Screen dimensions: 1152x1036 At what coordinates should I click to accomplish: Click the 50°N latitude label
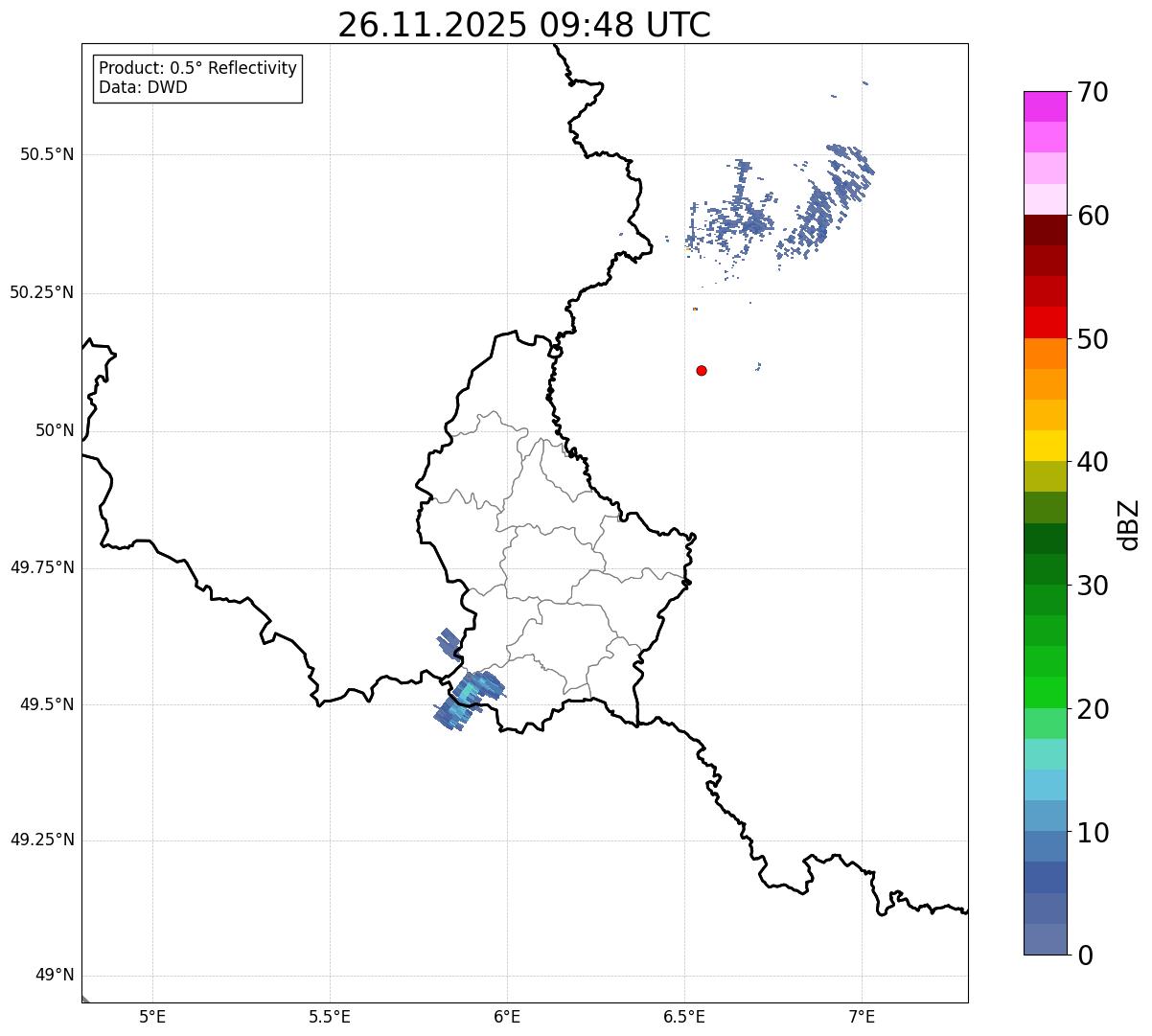(55, 430)
